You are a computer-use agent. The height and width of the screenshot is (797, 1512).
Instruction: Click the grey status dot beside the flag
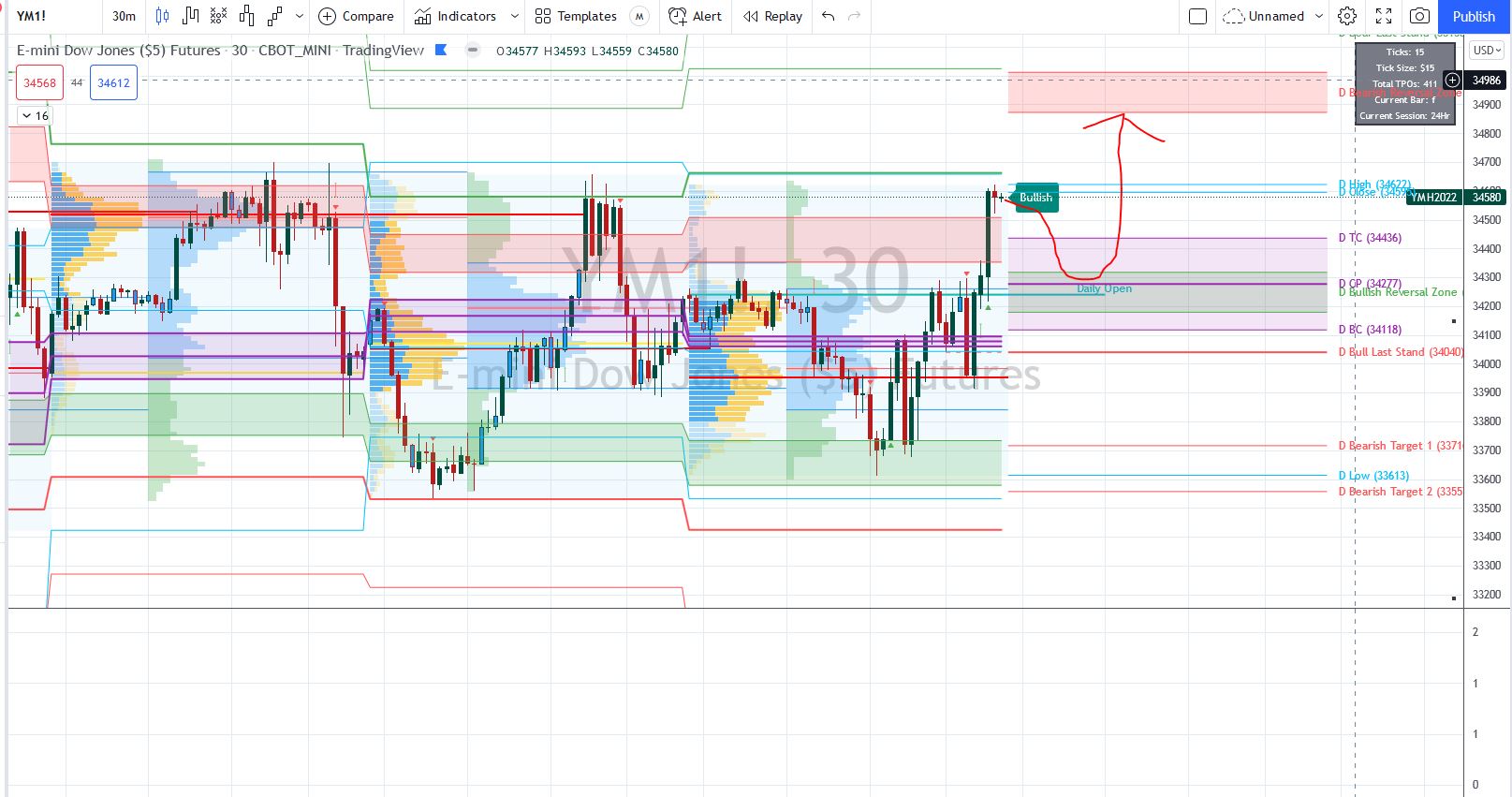[x=474, y=50]
